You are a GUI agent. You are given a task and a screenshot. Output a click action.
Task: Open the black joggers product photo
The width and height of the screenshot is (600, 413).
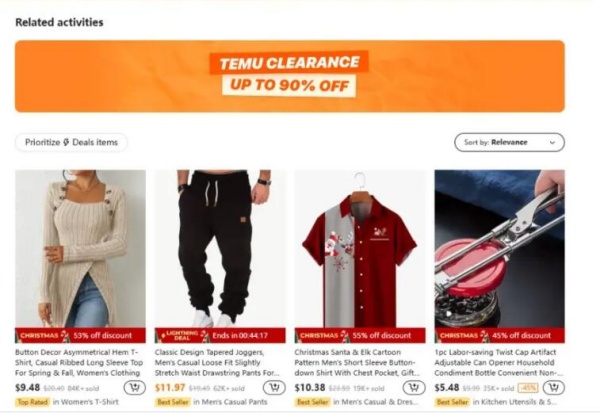tap(220, 249)
